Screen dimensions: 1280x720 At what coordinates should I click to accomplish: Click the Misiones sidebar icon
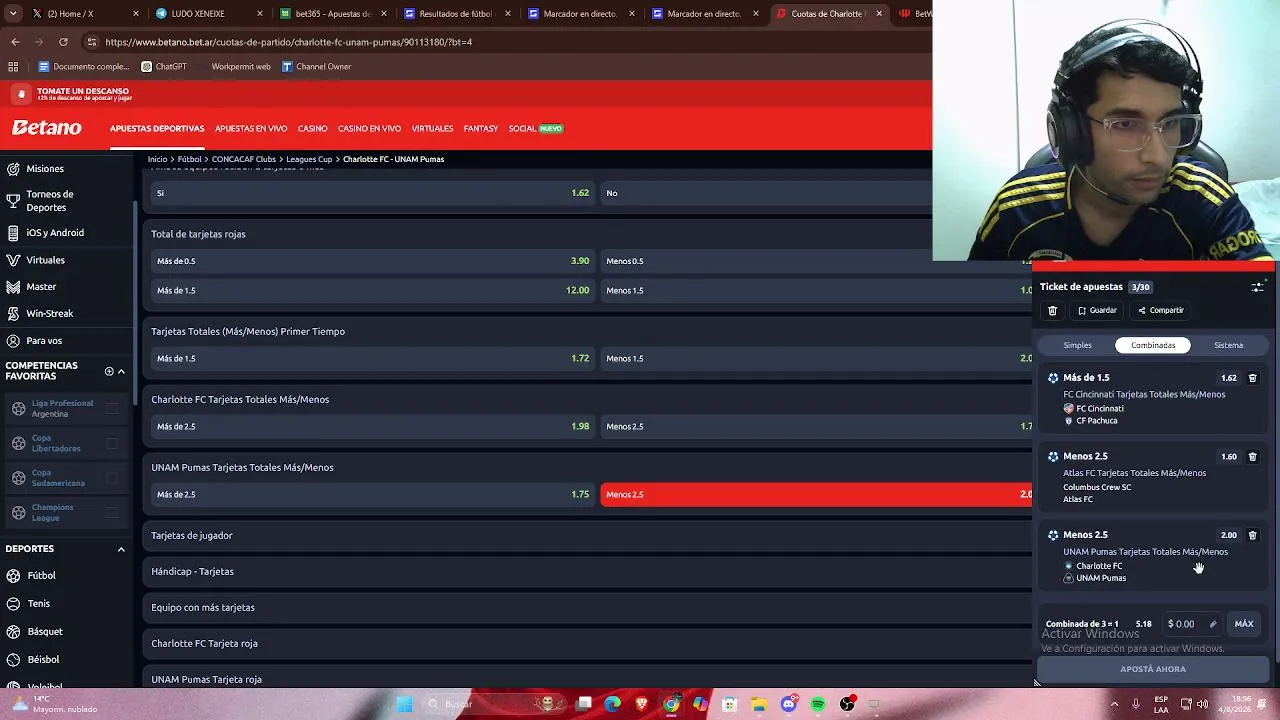tap(13, 169)
